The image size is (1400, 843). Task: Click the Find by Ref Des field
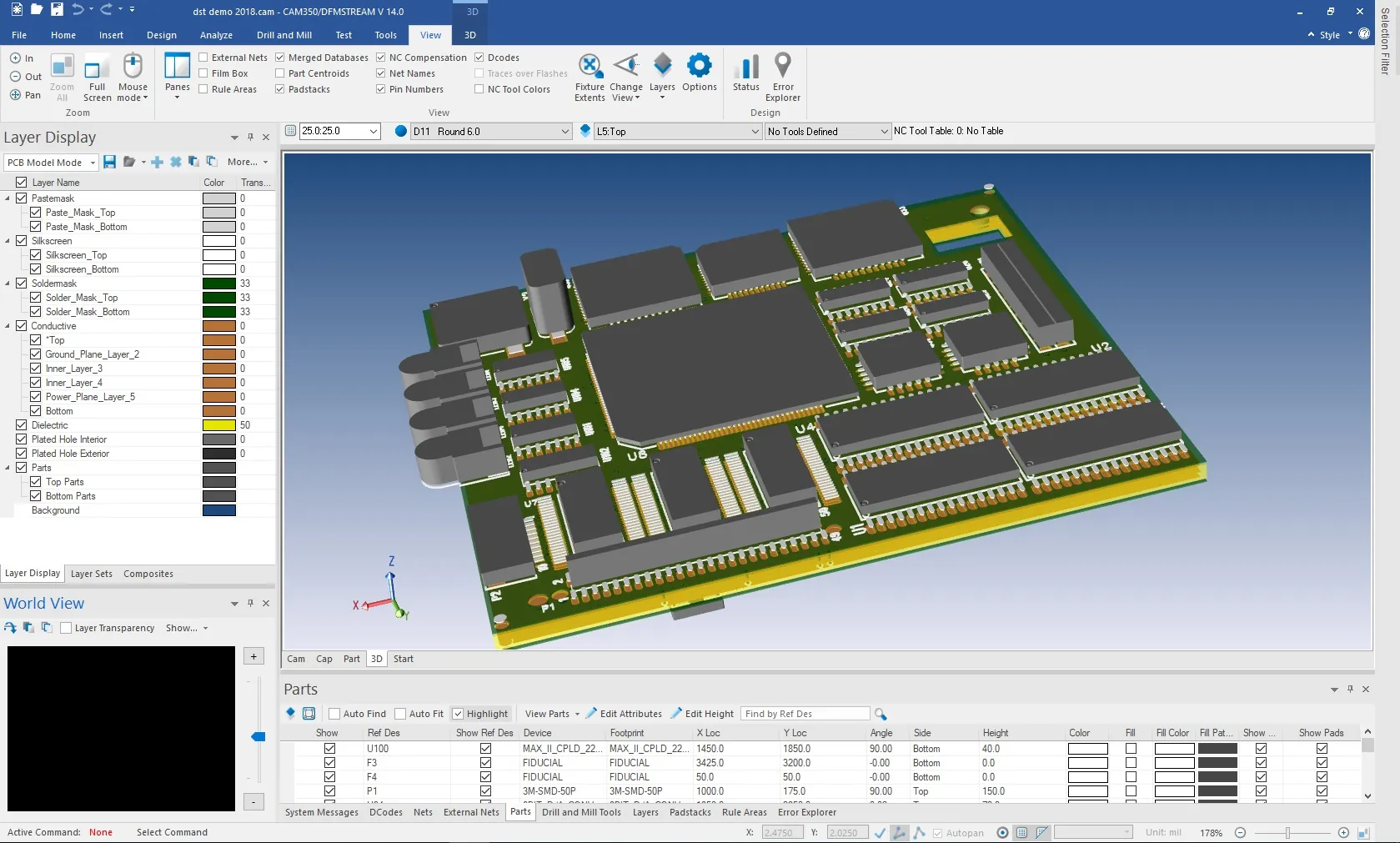[805, 714]
